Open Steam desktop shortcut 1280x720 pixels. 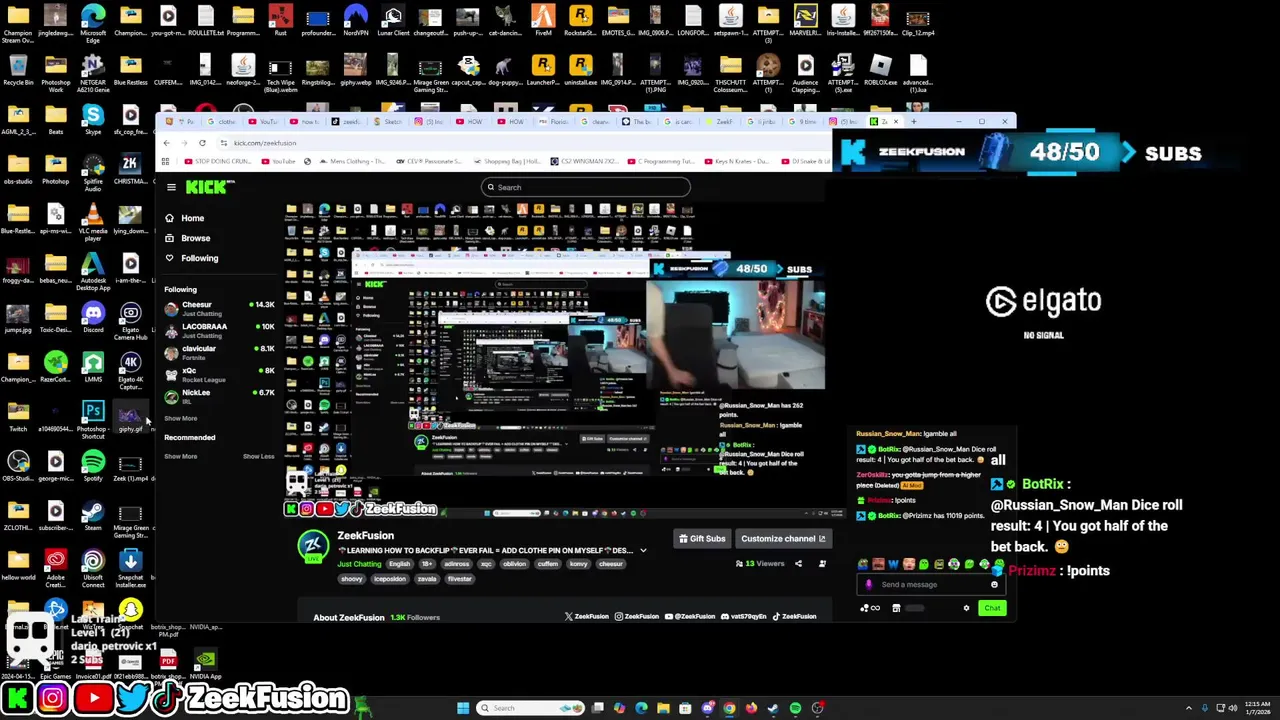tap(93, 516)
